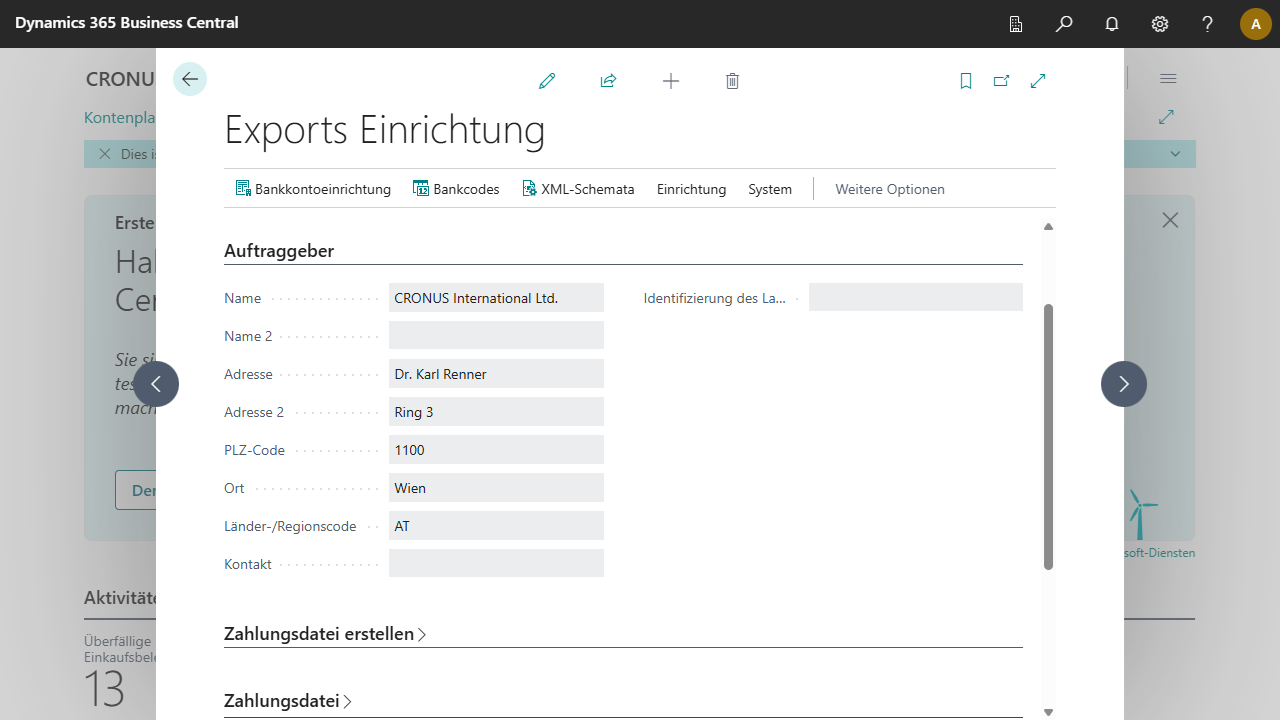Viewport: 1280px width, 720px height.
Task: Go back using the arrow button
Action: [x=190, y=79]
